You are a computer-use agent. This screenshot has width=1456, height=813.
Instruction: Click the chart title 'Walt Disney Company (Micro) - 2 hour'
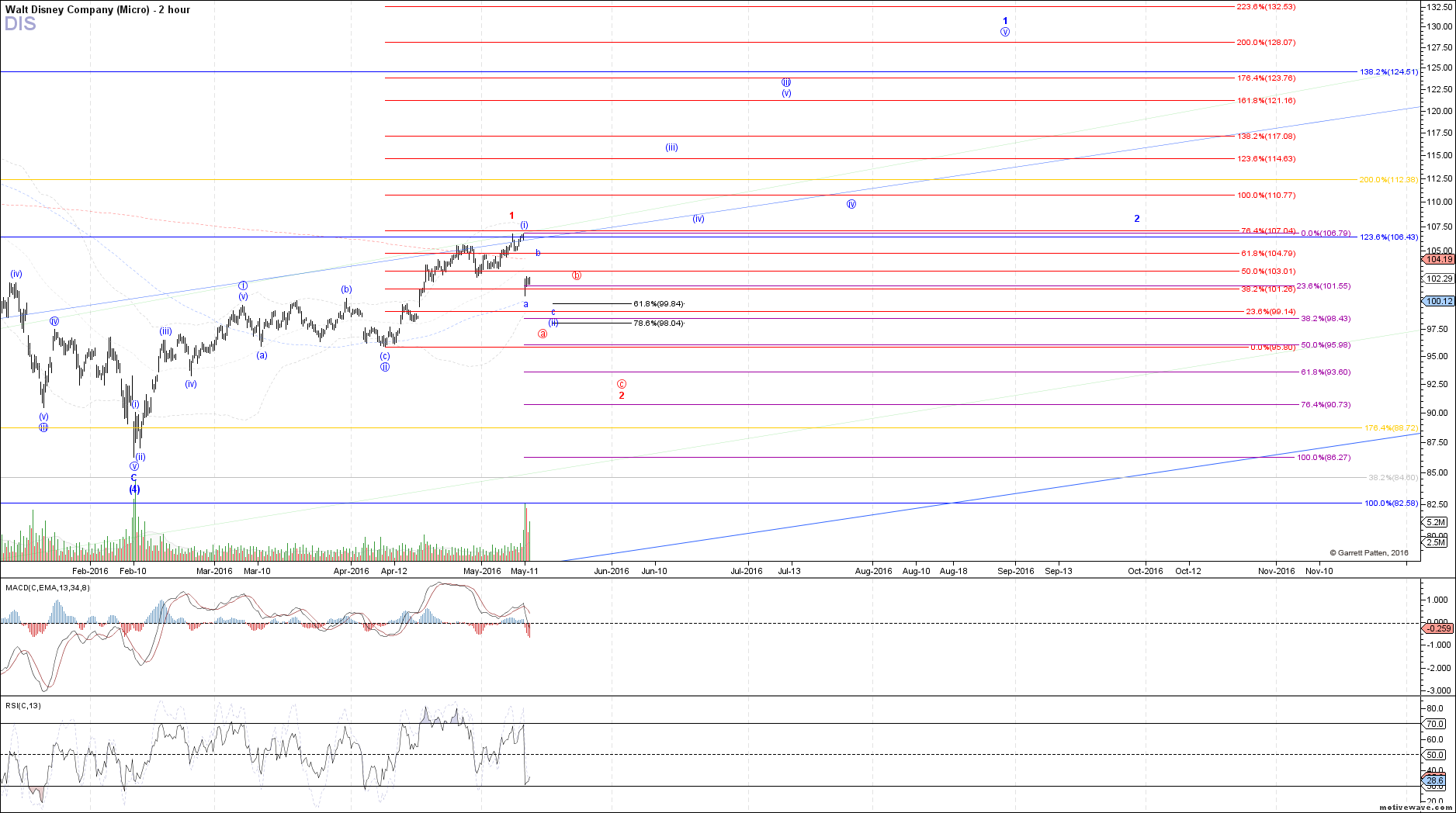coord(98,9)
